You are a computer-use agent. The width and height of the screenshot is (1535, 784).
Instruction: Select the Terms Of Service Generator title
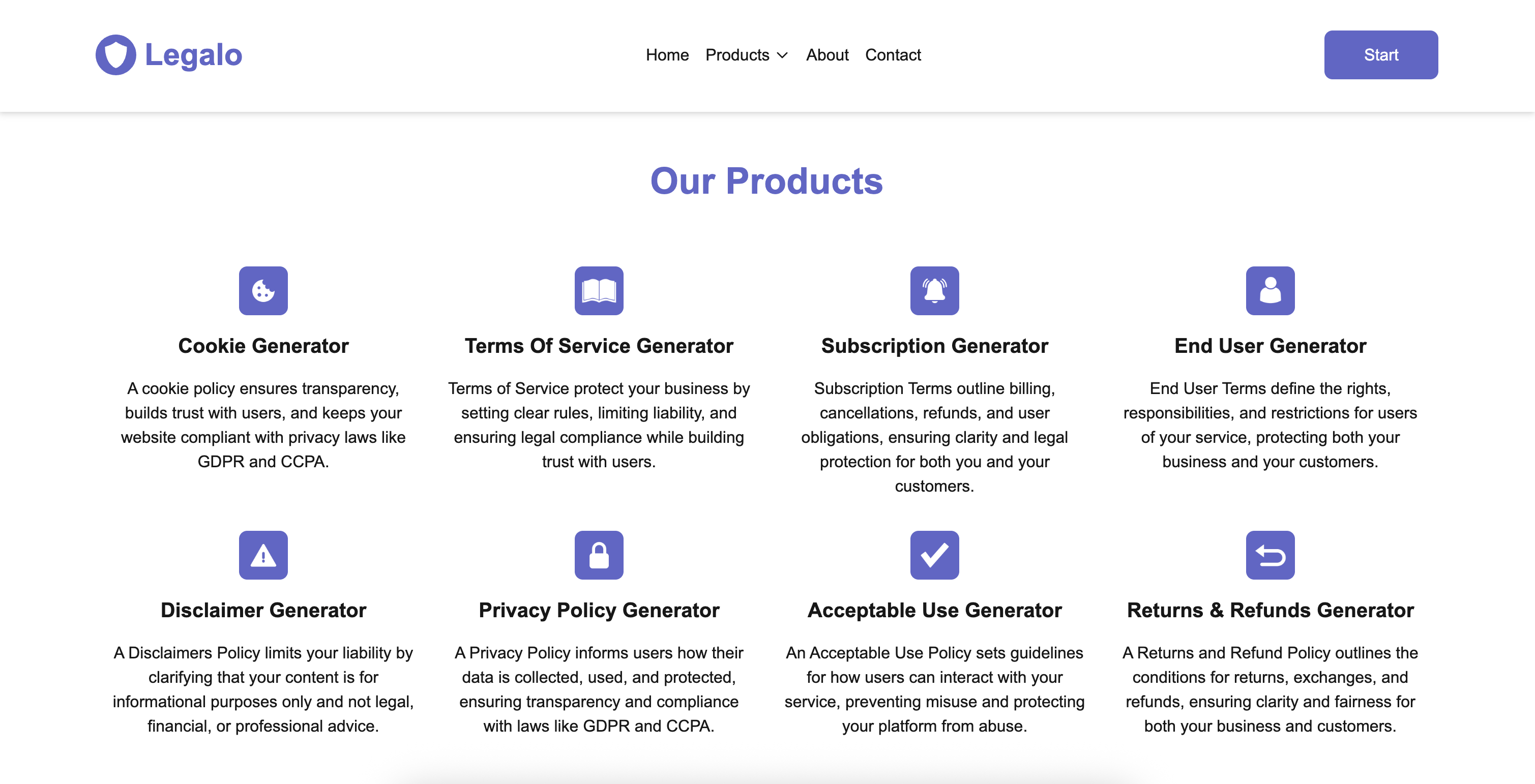[599, 346]
